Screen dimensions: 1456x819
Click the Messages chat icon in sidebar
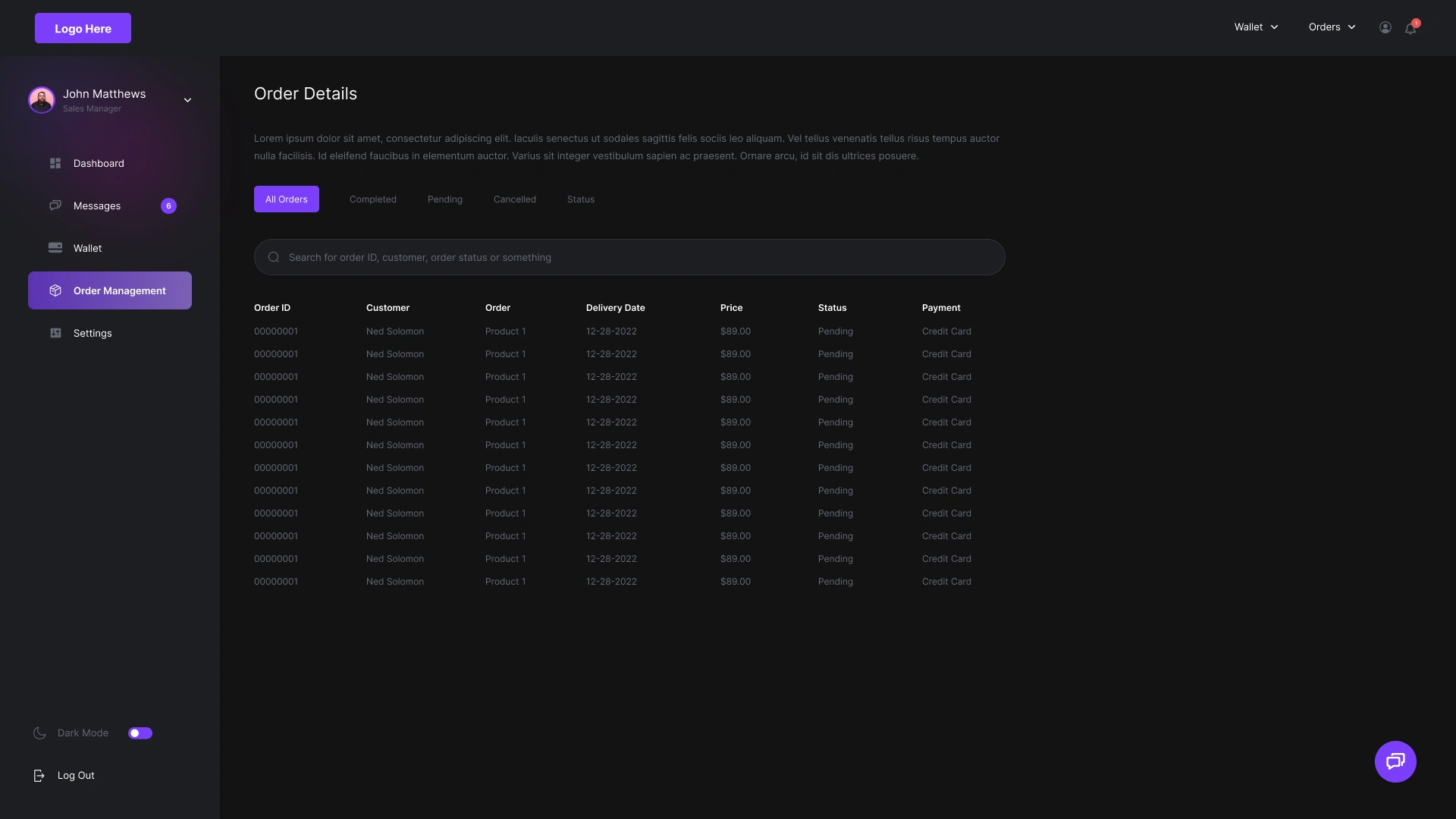[55, 206]
